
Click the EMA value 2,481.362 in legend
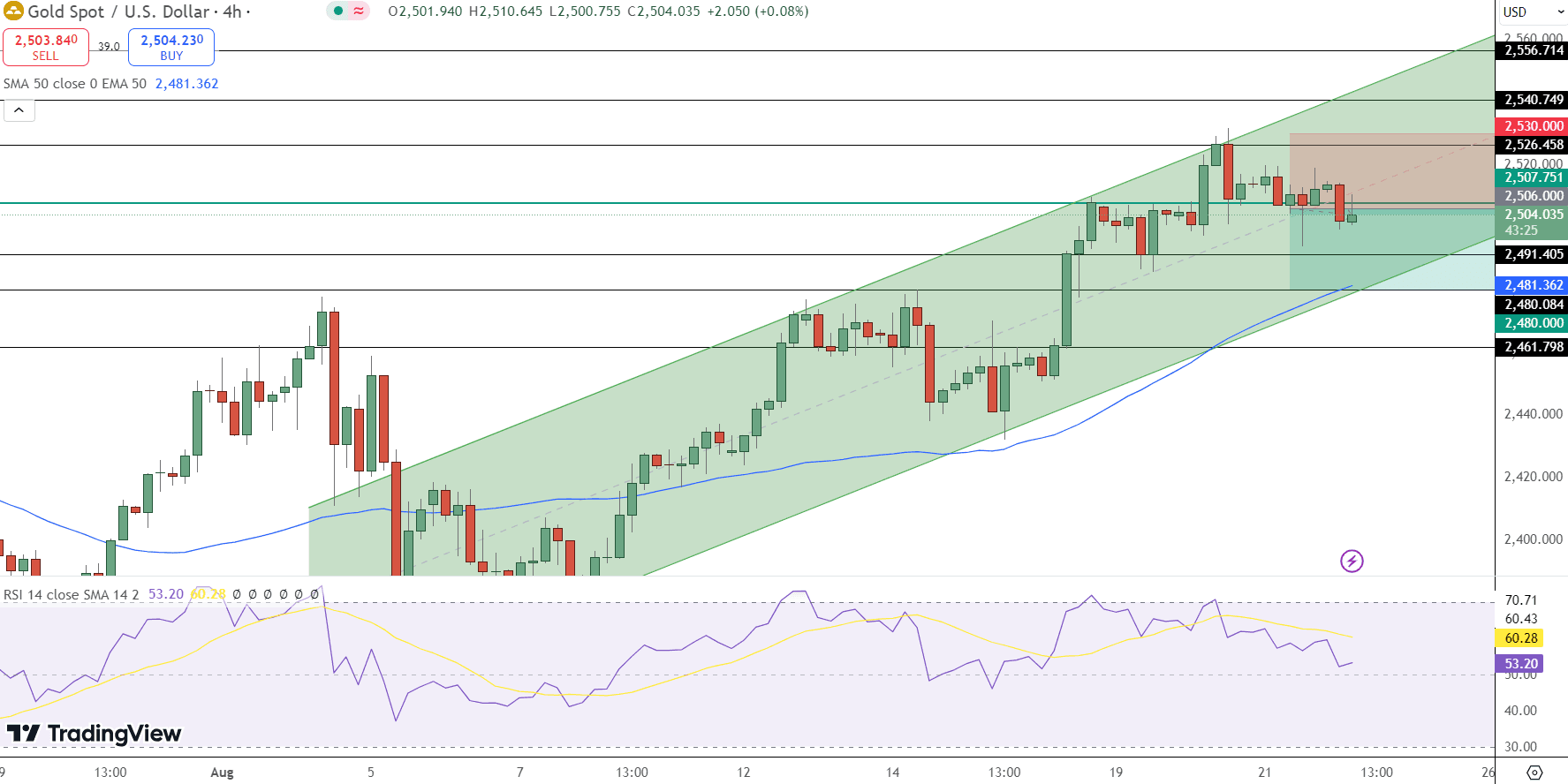click(x=186, y=84)
